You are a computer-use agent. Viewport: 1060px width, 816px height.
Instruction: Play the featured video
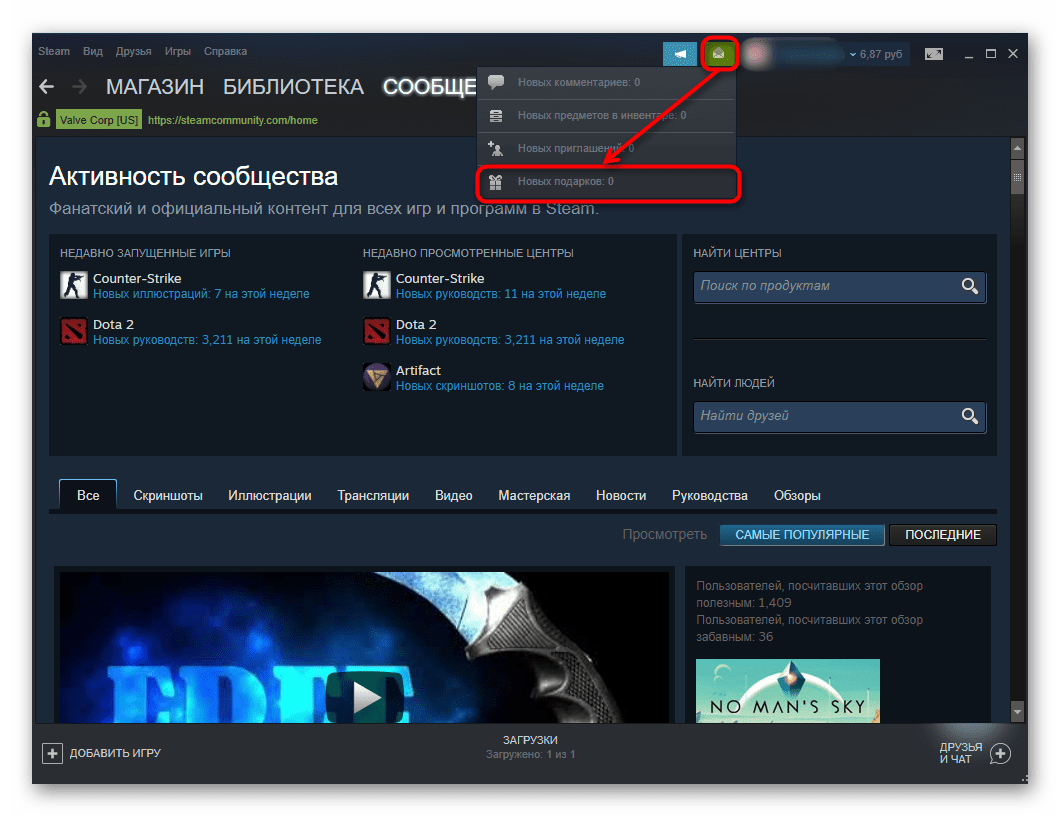365,697
